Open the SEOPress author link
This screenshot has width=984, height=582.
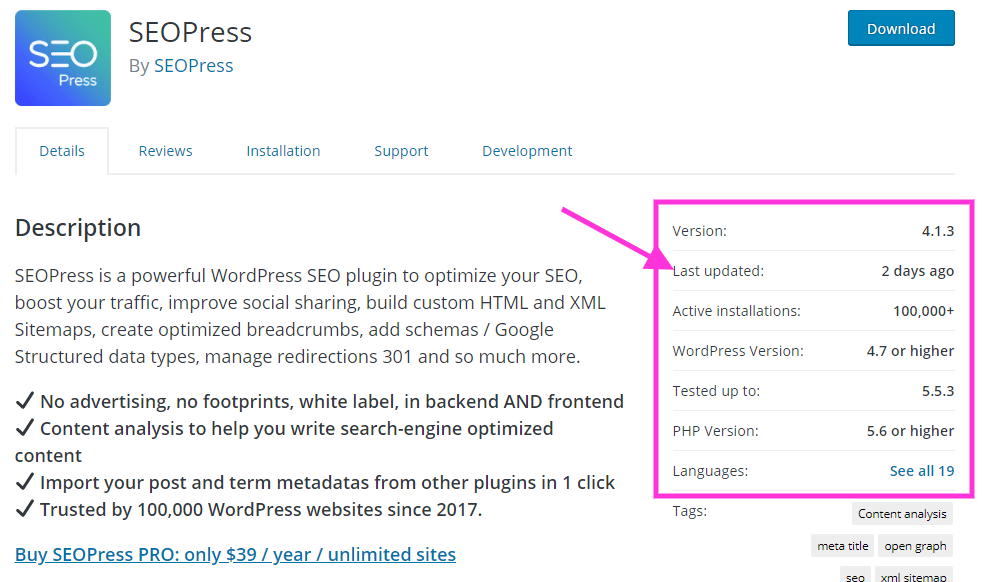[193, 65]
